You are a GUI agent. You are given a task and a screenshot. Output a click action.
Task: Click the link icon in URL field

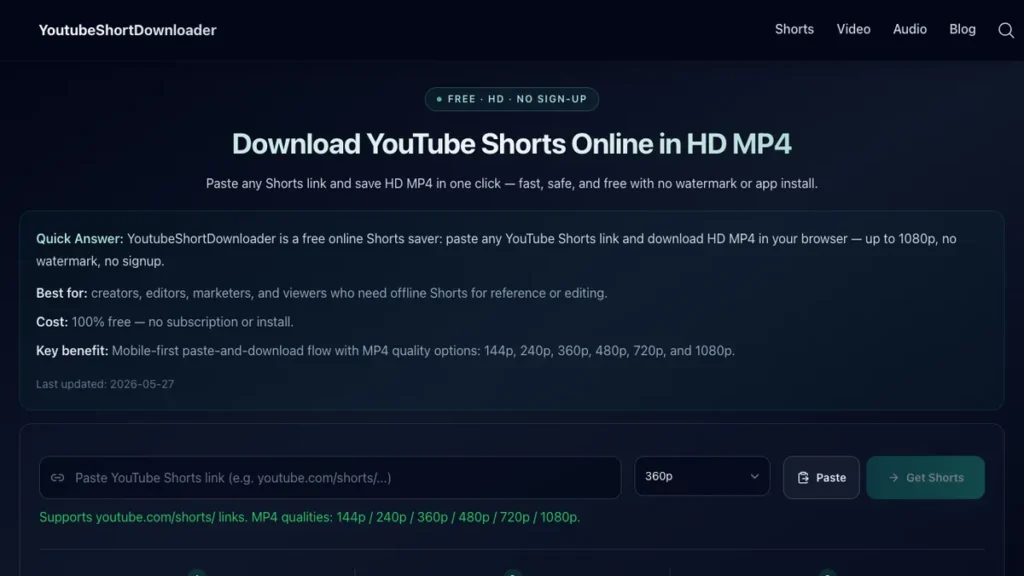pos(57,478)
